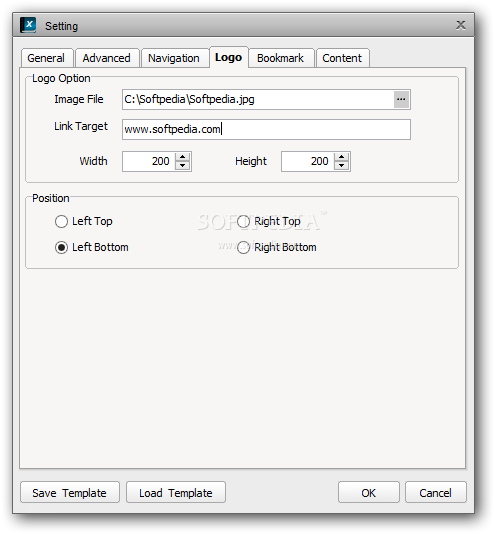
Task: Select the Logo tab
Action: click(229, 57)
